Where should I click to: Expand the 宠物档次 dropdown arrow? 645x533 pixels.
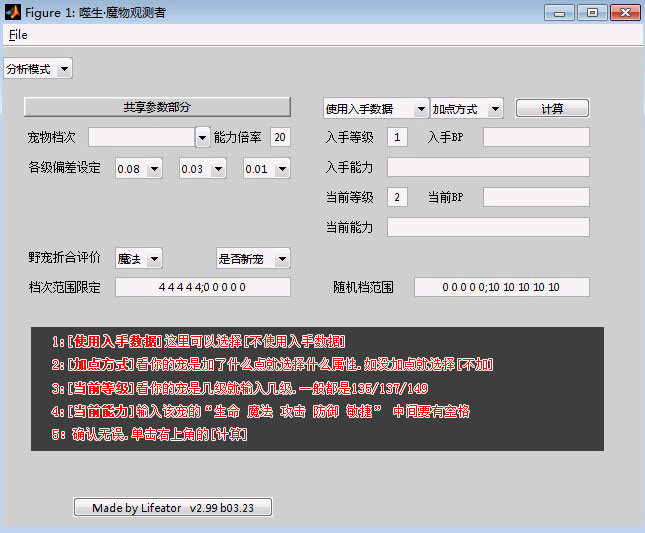(202, 137)
